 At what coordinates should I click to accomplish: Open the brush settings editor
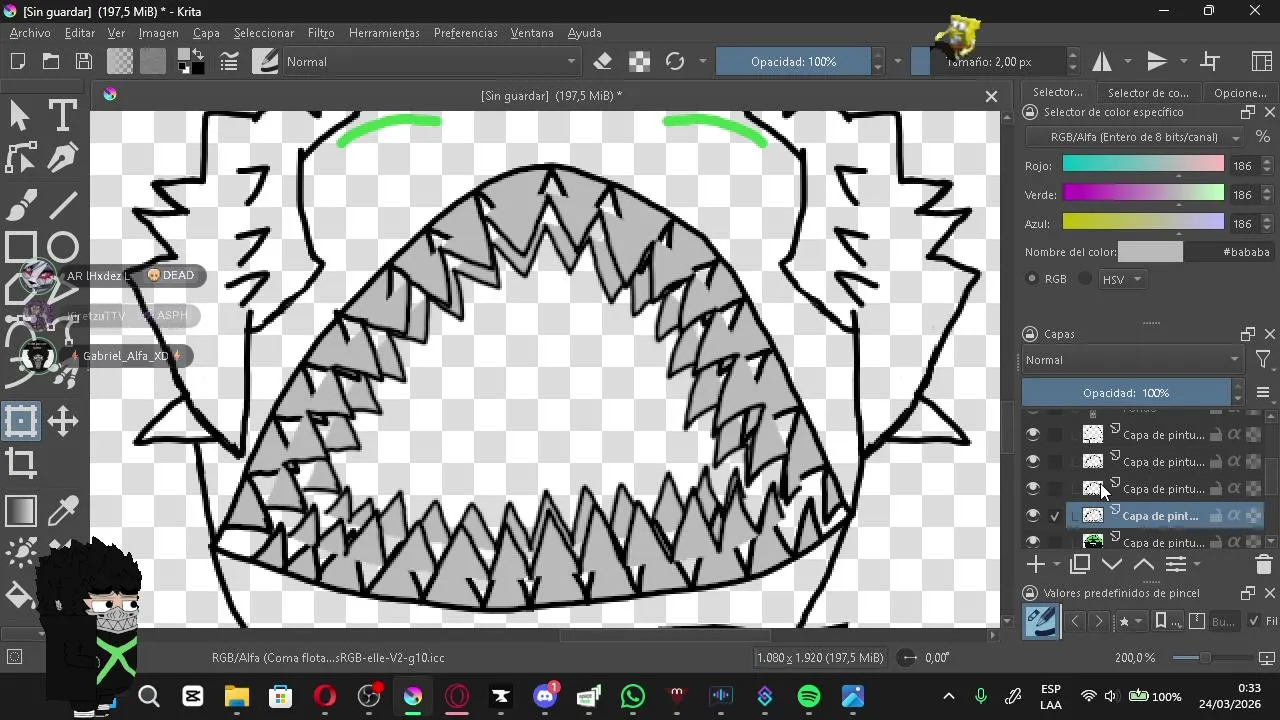coord(229,61)
